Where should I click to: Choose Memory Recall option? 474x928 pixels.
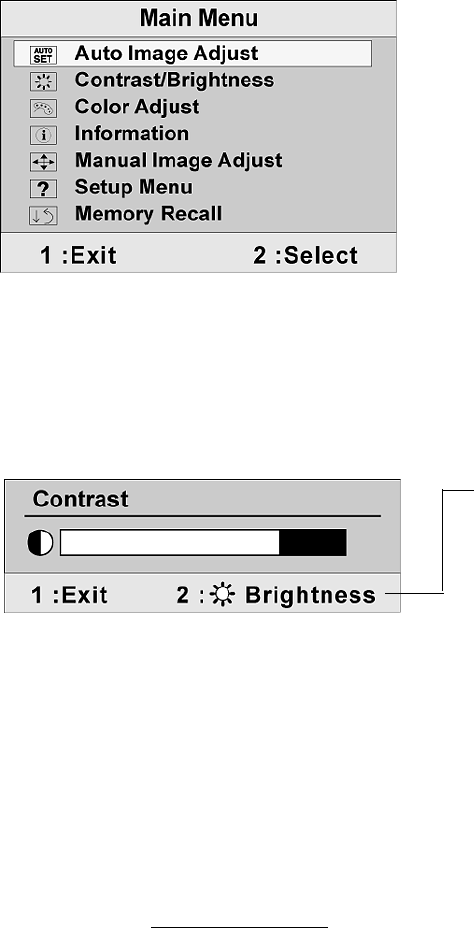[x=148, y=214]
